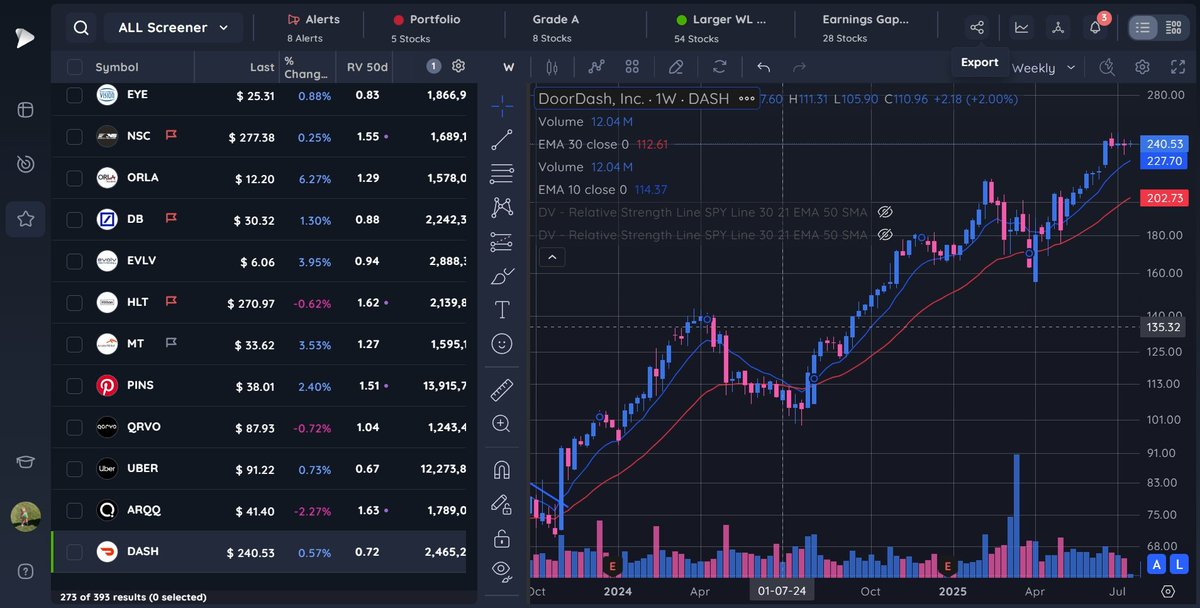Switch to the Alerts tab
Viewport: 1200px width, 608px height.
point(313,28)
